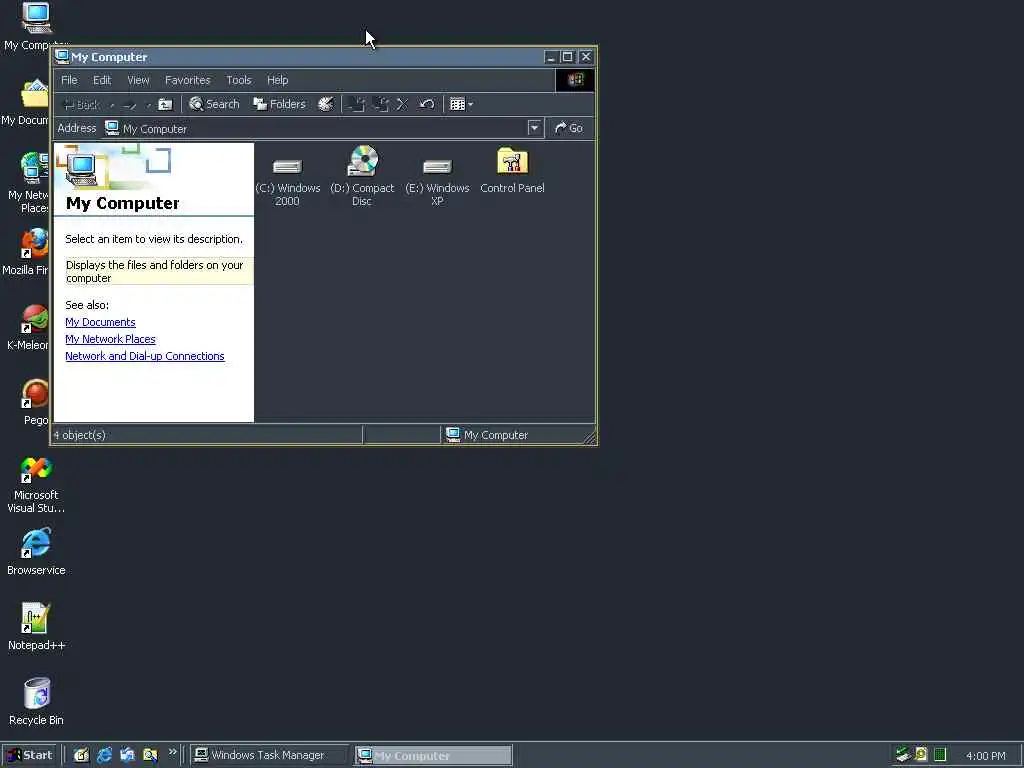Click the Start button

pyautogui.click(x=29, y=756)
